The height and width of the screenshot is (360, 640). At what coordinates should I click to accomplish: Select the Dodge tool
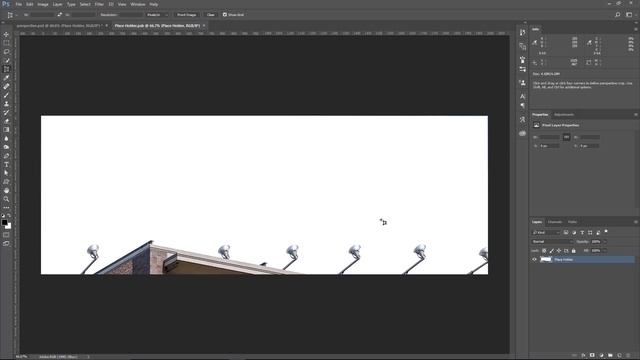point(6,147)
